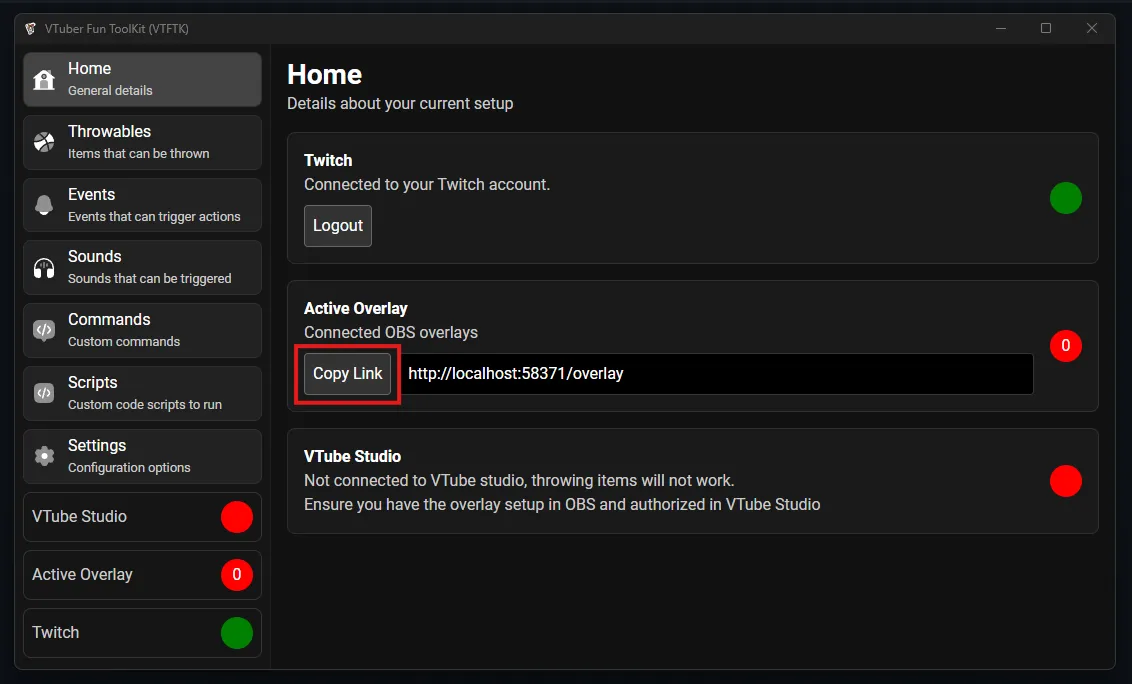Select the Twitch status item in sidebar

click(142, 633)
